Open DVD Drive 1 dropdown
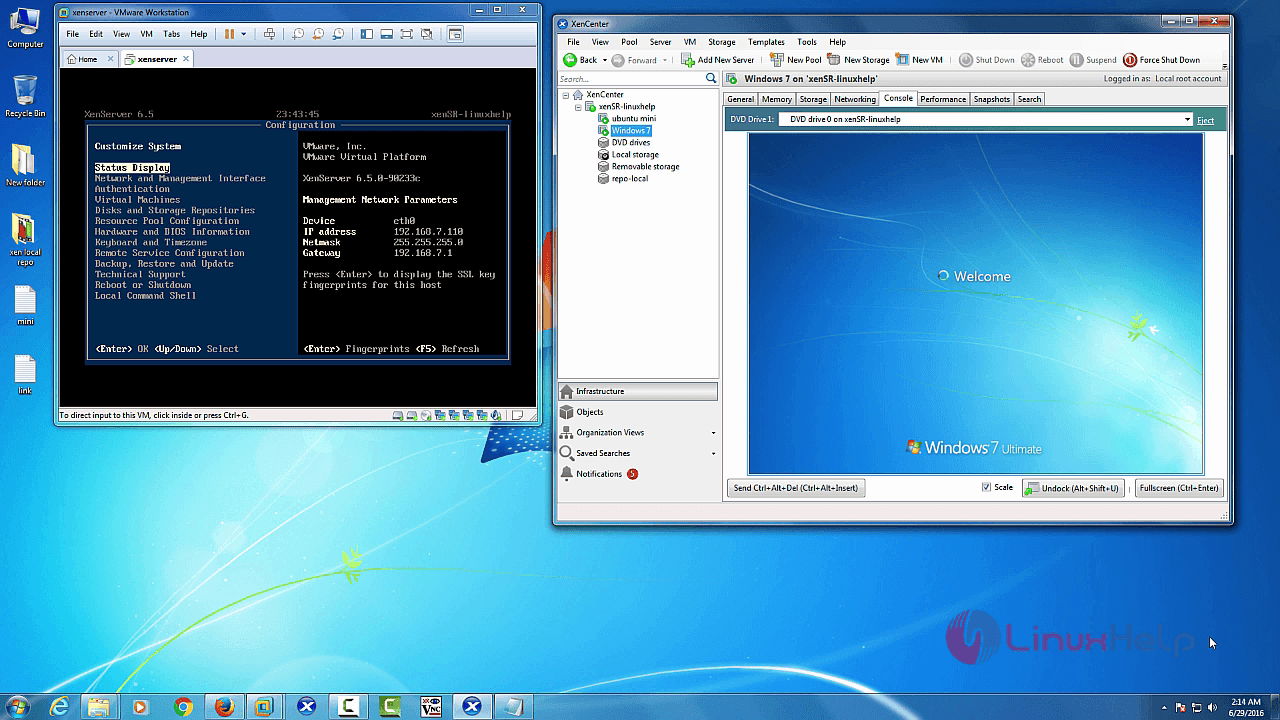This screenshot has width=1280, height=720. [x=1188, y=120]
